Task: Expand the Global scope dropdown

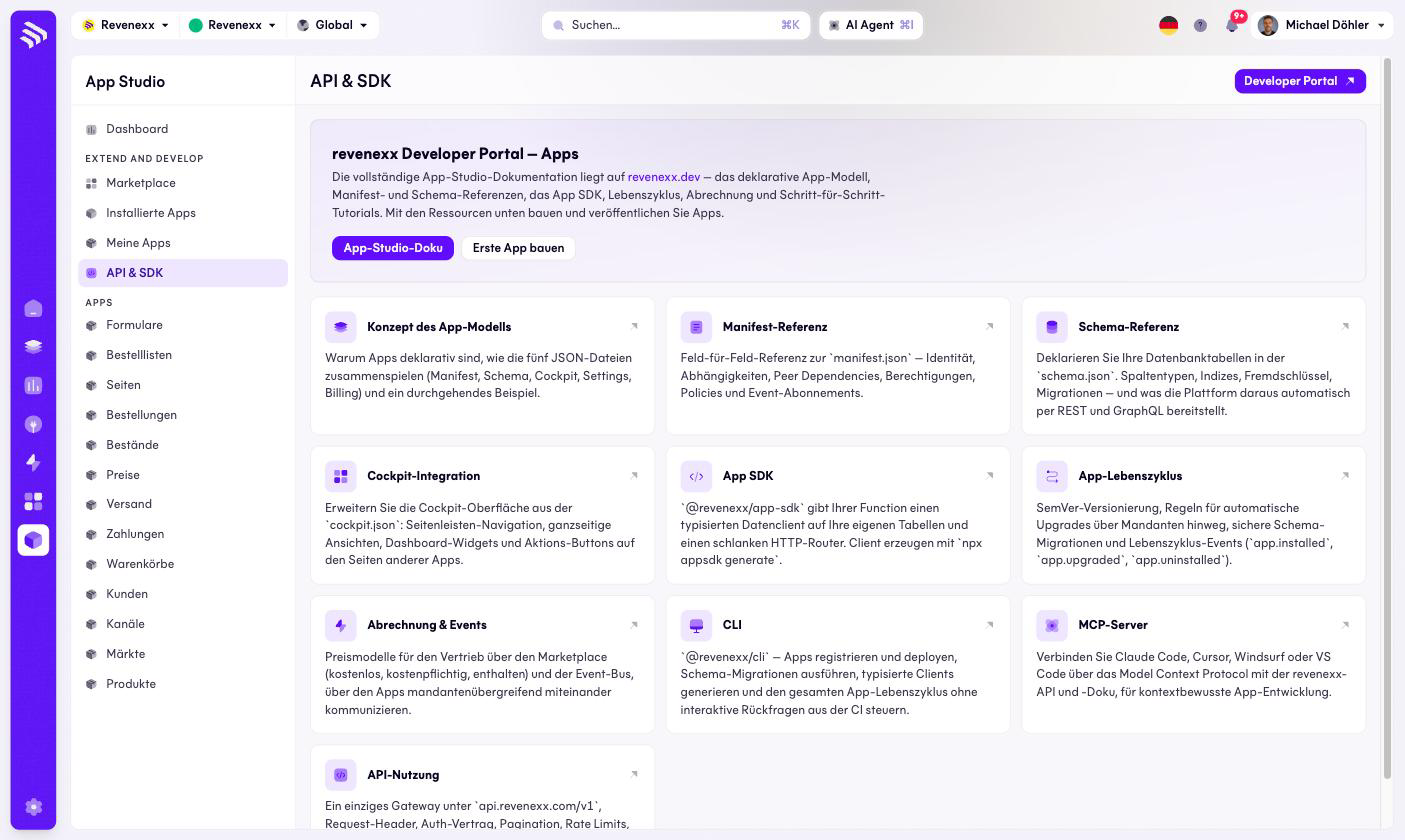Action: coord(333,25)
